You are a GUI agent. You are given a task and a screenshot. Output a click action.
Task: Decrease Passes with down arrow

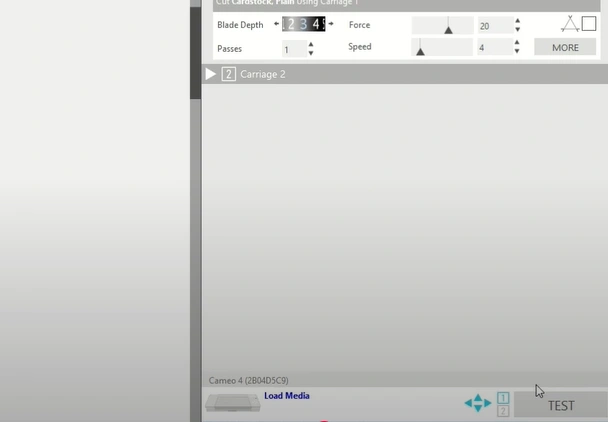coord(311,53)
